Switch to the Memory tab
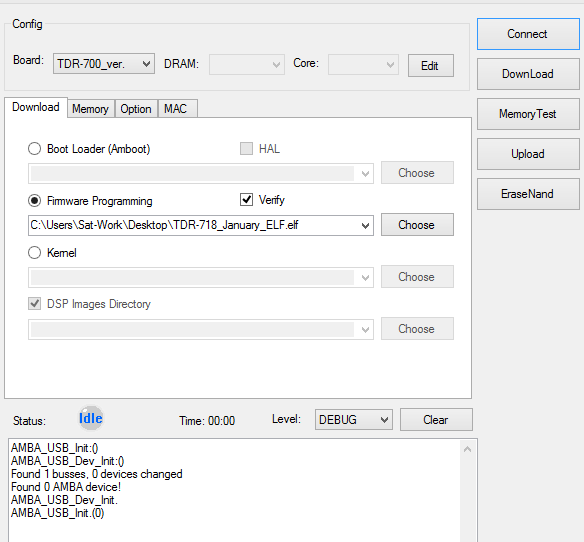Screen dimensions: 584x542 91,109
